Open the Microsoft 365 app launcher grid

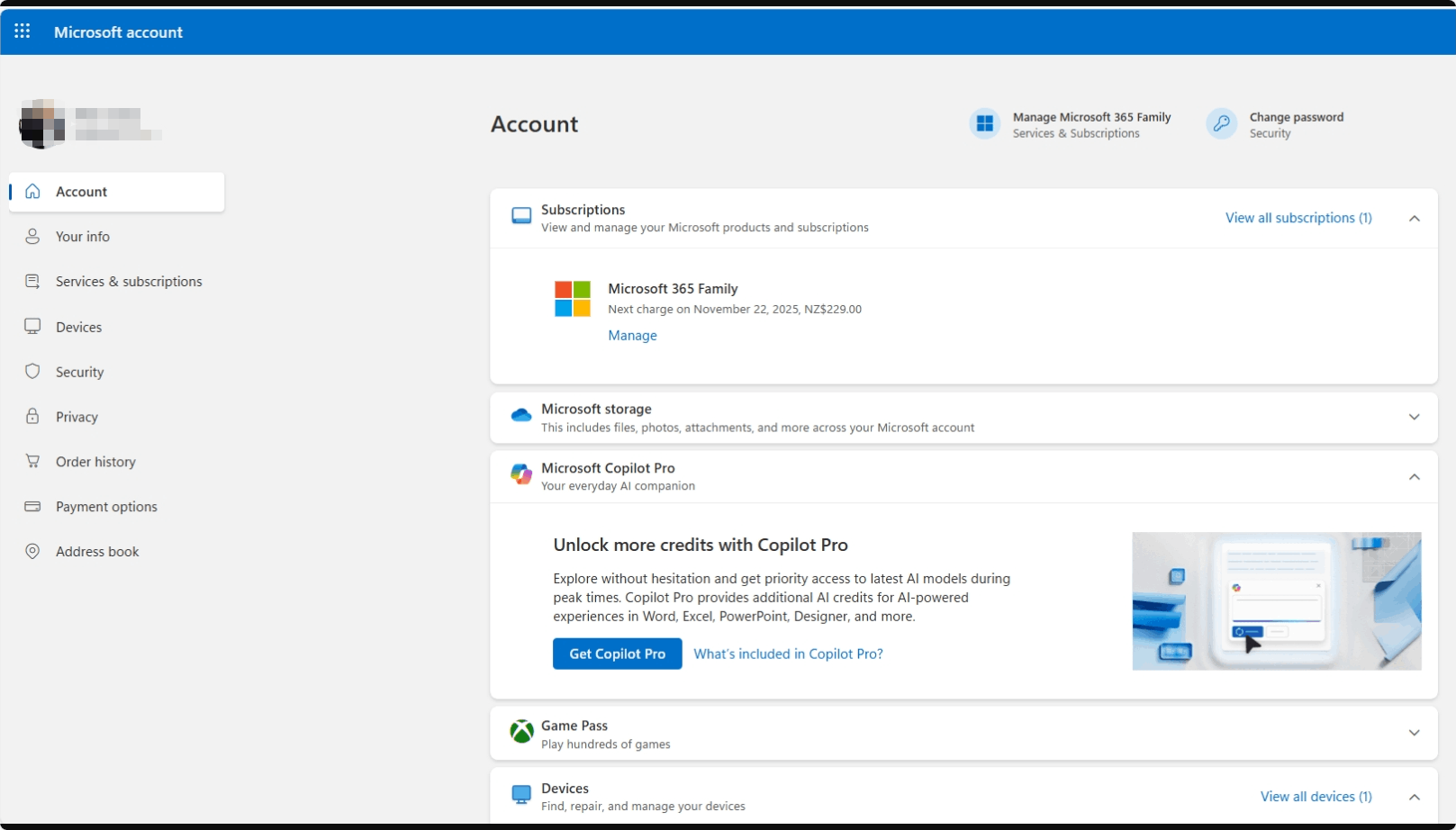tap(22, 31)
